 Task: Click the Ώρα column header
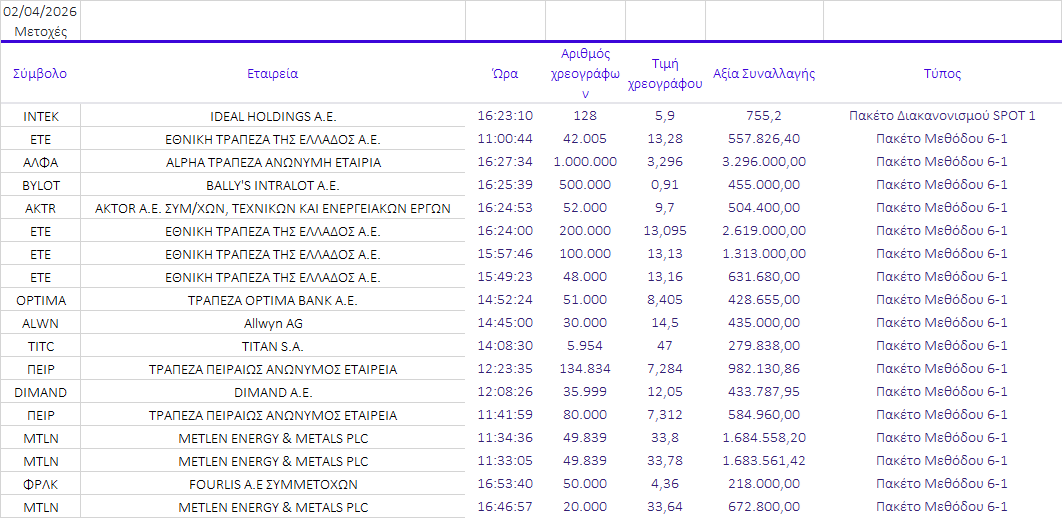(505, 74)
